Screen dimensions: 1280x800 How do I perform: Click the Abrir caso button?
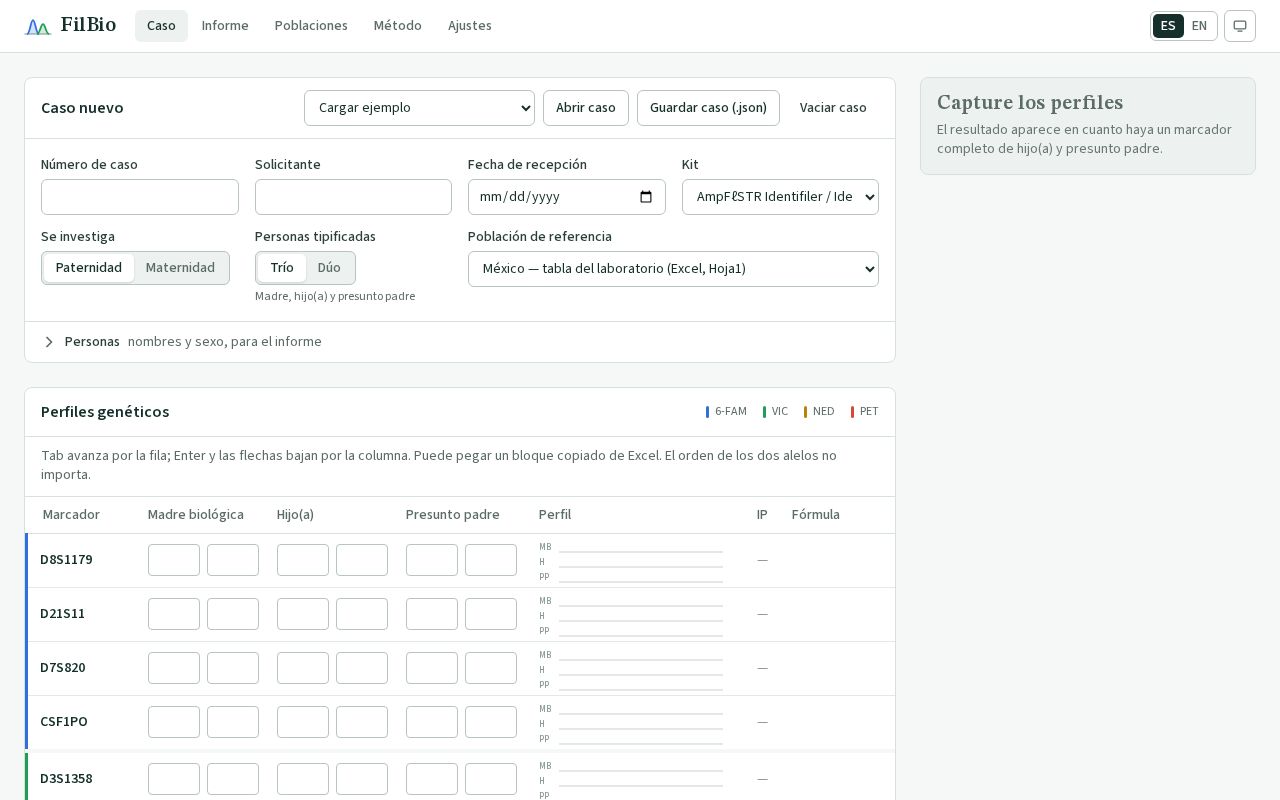click(586, 108)
